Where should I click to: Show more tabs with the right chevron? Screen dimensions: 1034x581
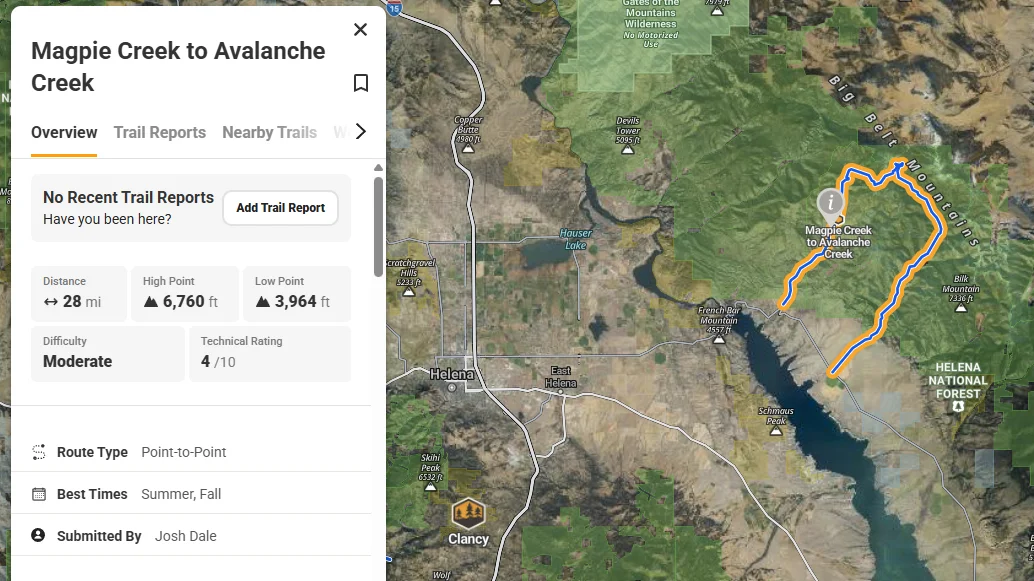tap(361, 131)
